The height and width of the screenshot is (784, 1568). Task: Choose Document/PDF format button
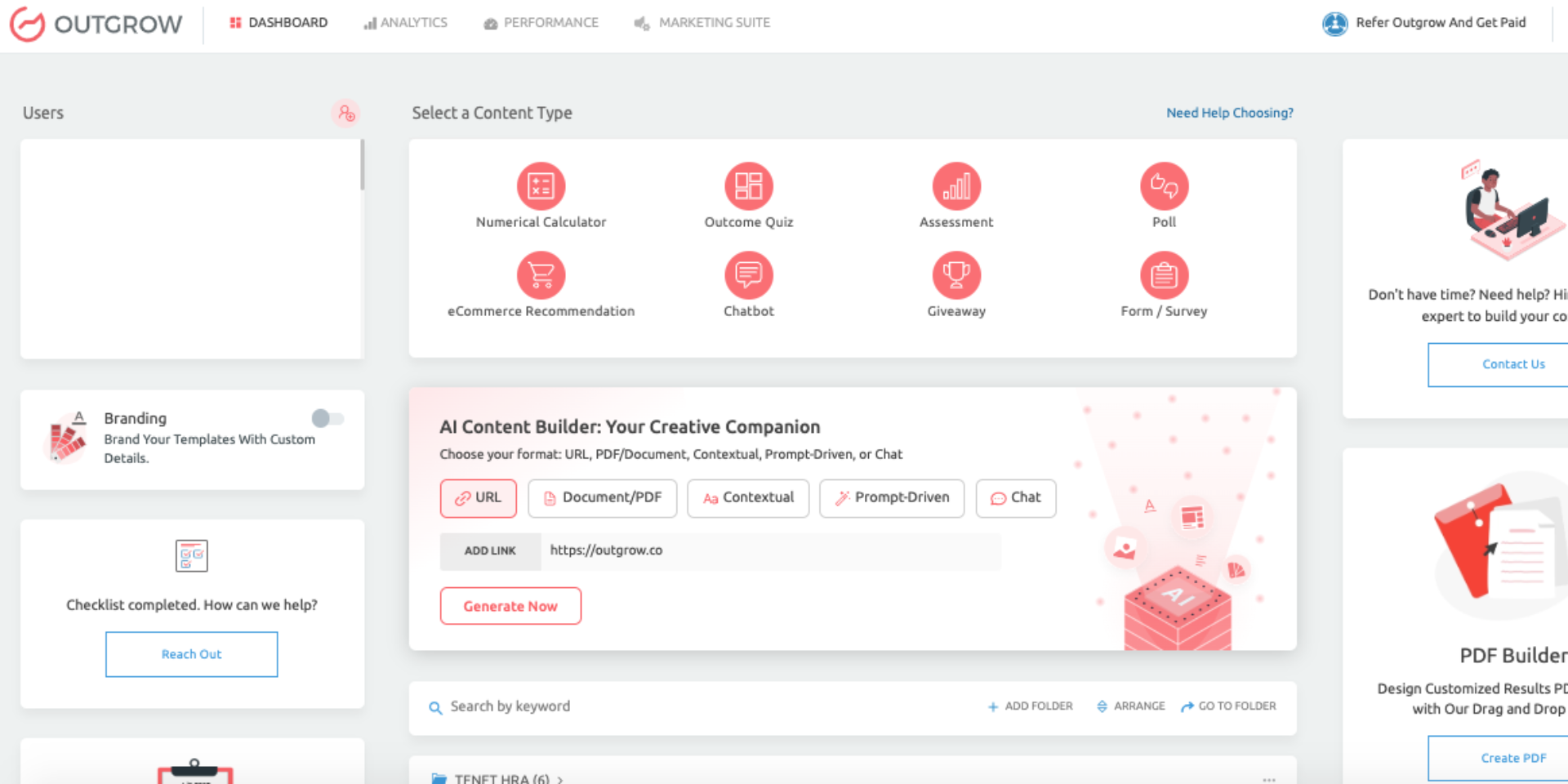(x=603, y=498)
